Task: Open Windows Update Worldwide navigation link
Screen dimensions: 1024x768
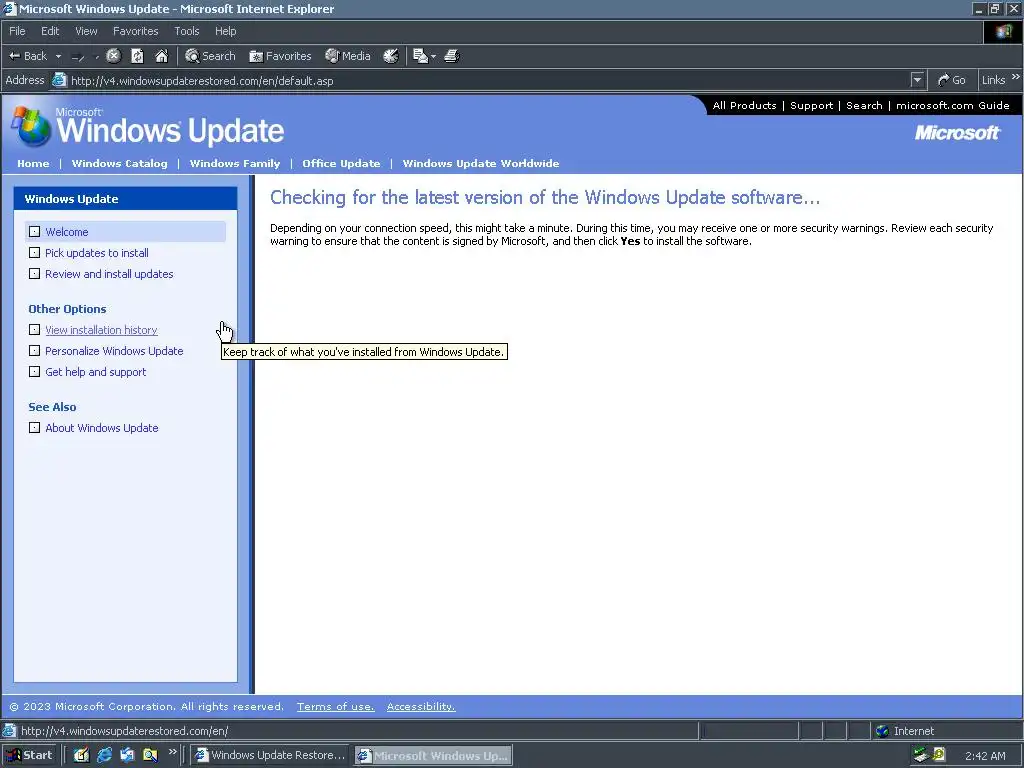Action: click(481, 163)
